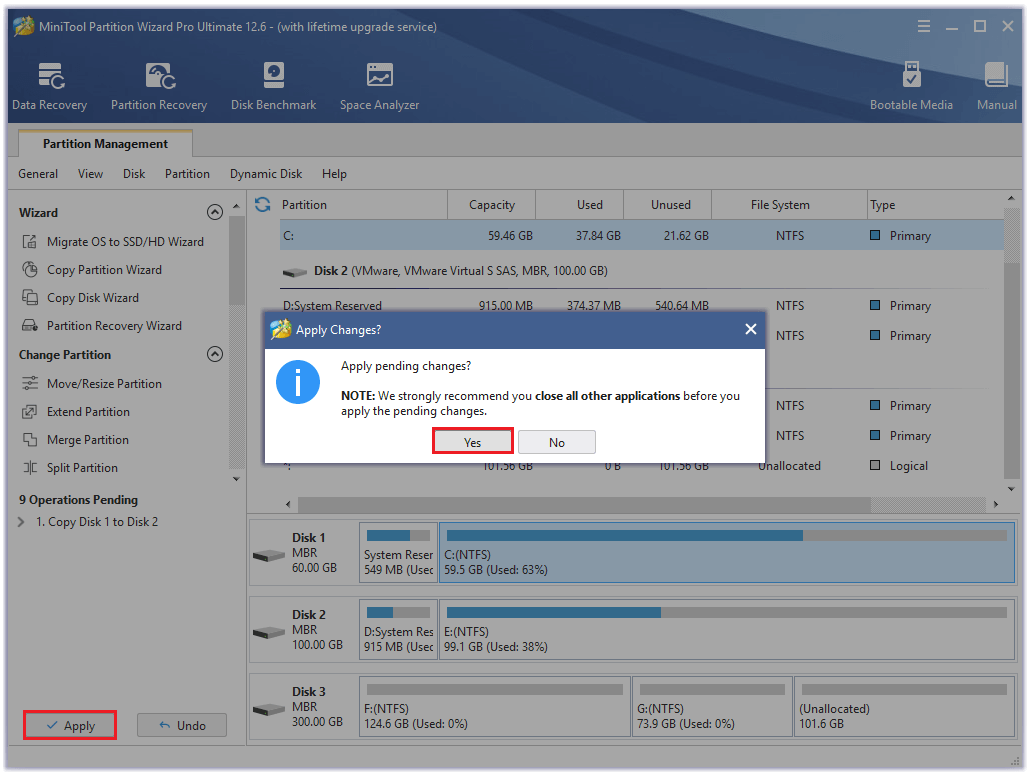The height and width of the screenshot is (775, 1032).
Task: Select the D:System Res block on Disk 2
Action: [398, 630]
